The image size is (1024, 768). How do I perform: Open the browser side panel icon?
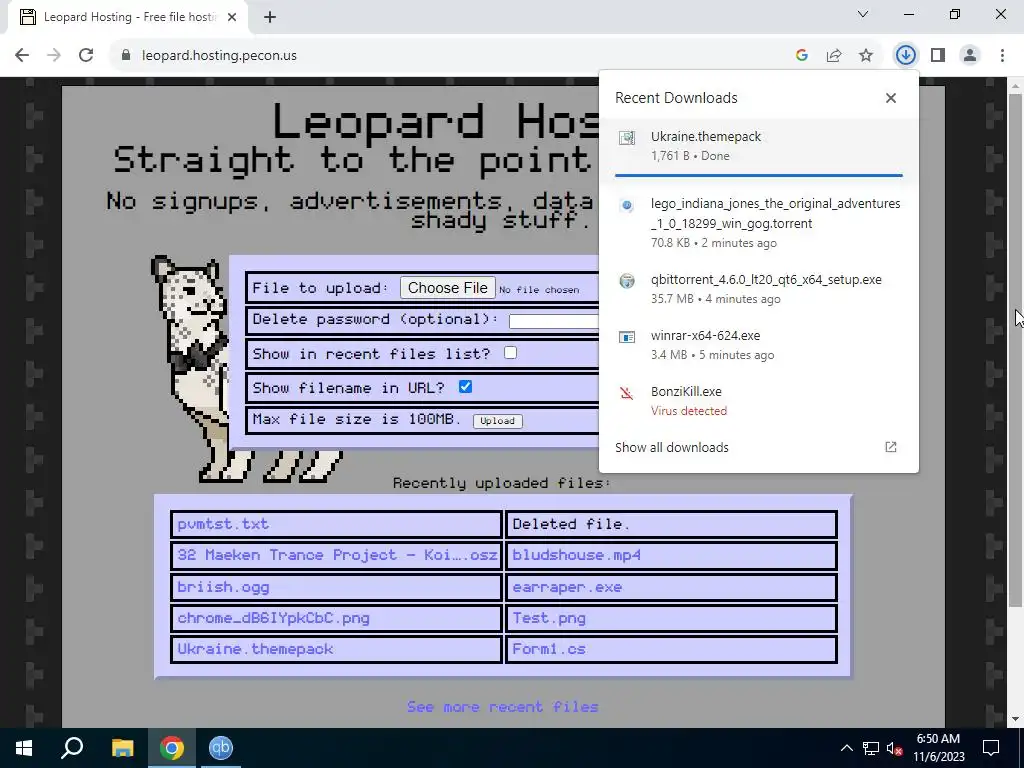[x=938, y=56]
